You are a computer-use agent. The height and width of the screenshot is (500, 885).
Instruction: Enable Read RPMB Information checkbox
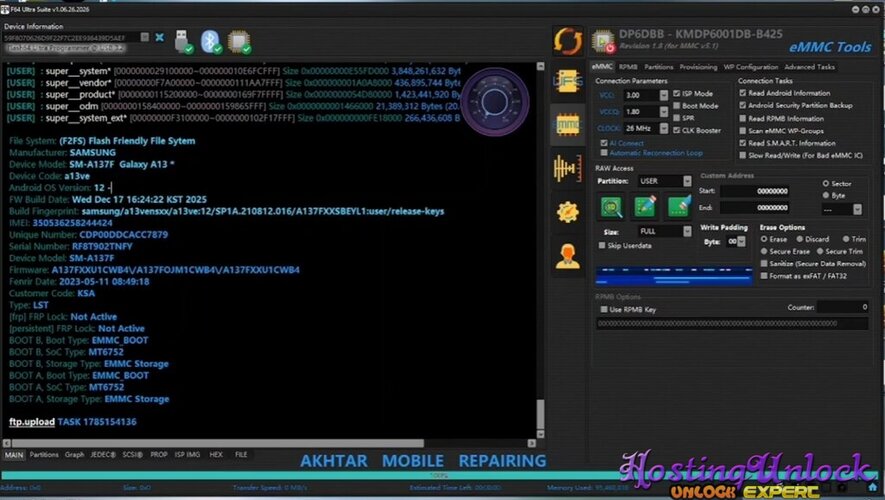tap(743, 119)
